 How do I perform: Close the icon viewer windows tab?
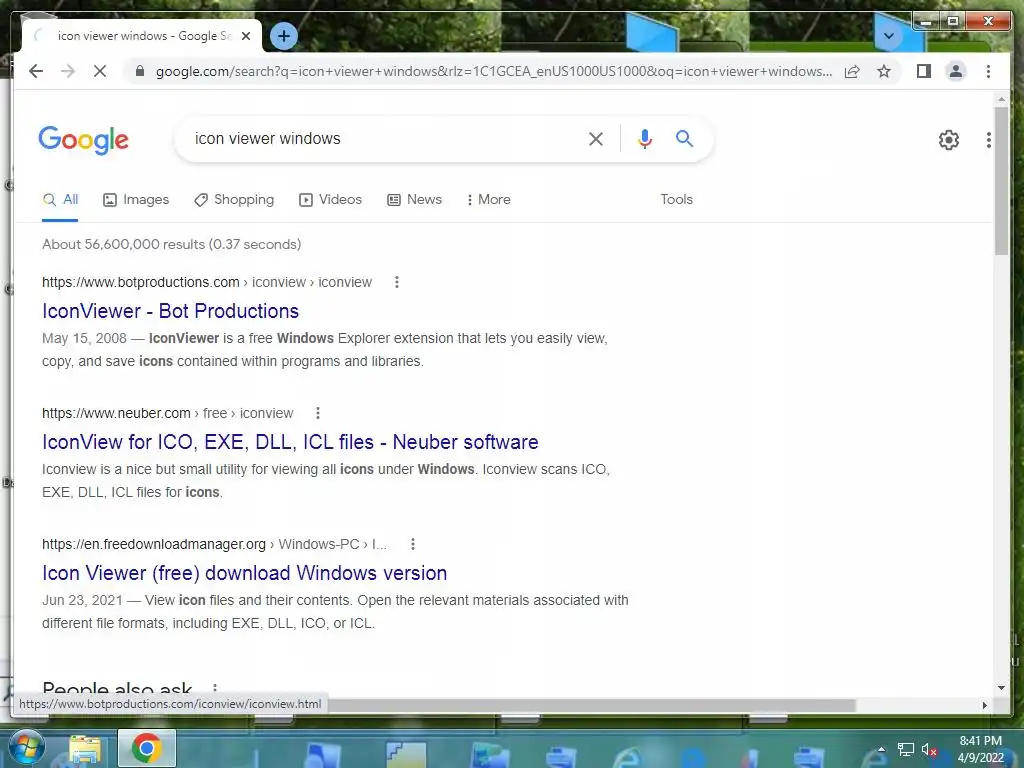(x=246, y=36)
